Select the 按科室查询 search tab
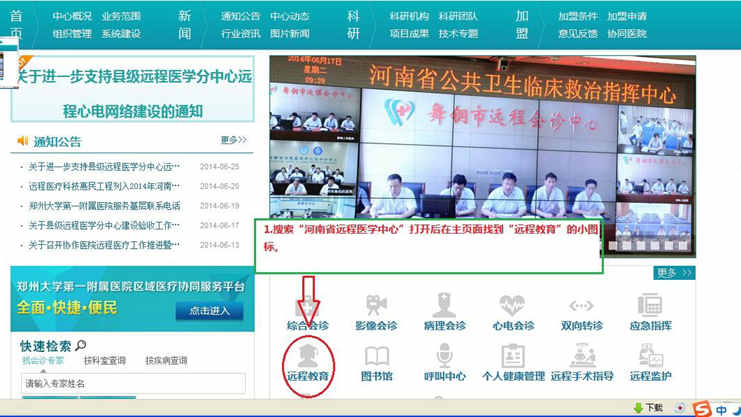The width and height of the screenshot is (741, 417). (105, 361)
